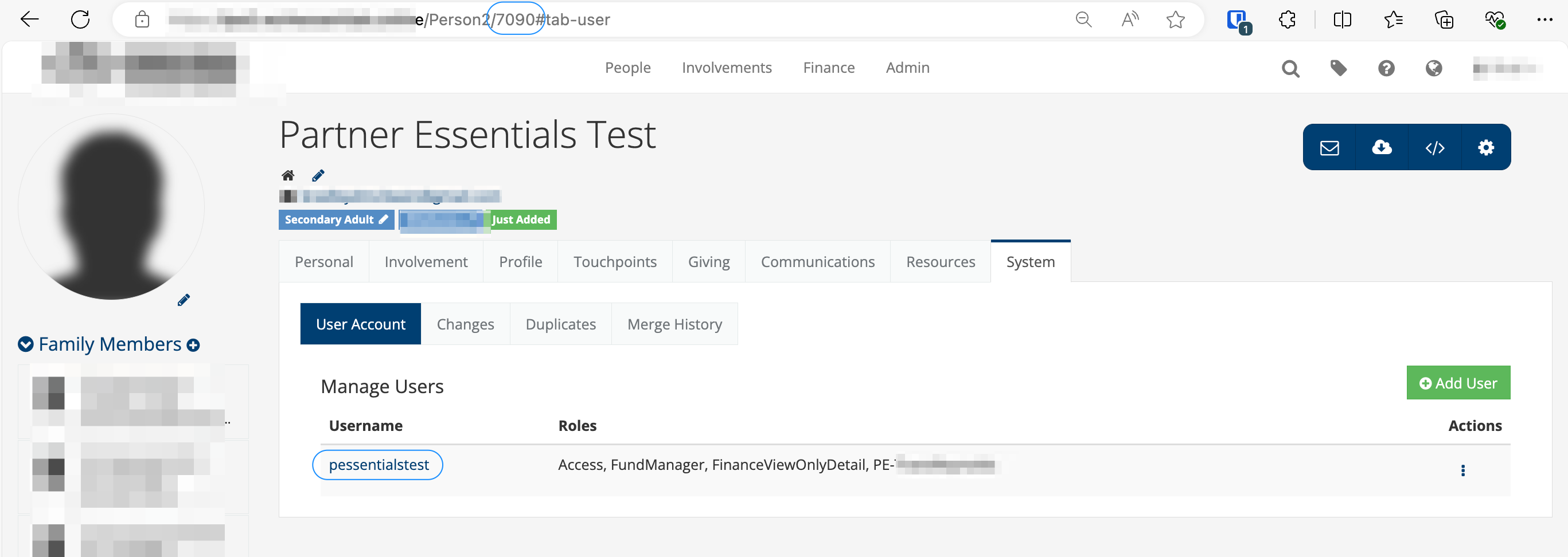Edit the Secondary Adult position badge
The height and width of the screenshot is (557, 1568).
click(337, 219)
